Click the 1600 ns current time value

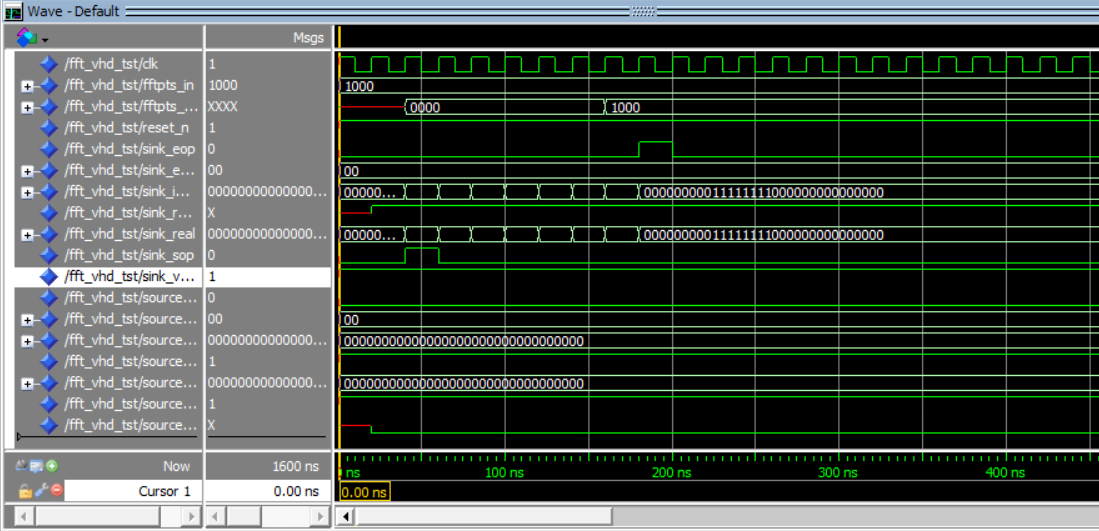(x=295, y=466)
